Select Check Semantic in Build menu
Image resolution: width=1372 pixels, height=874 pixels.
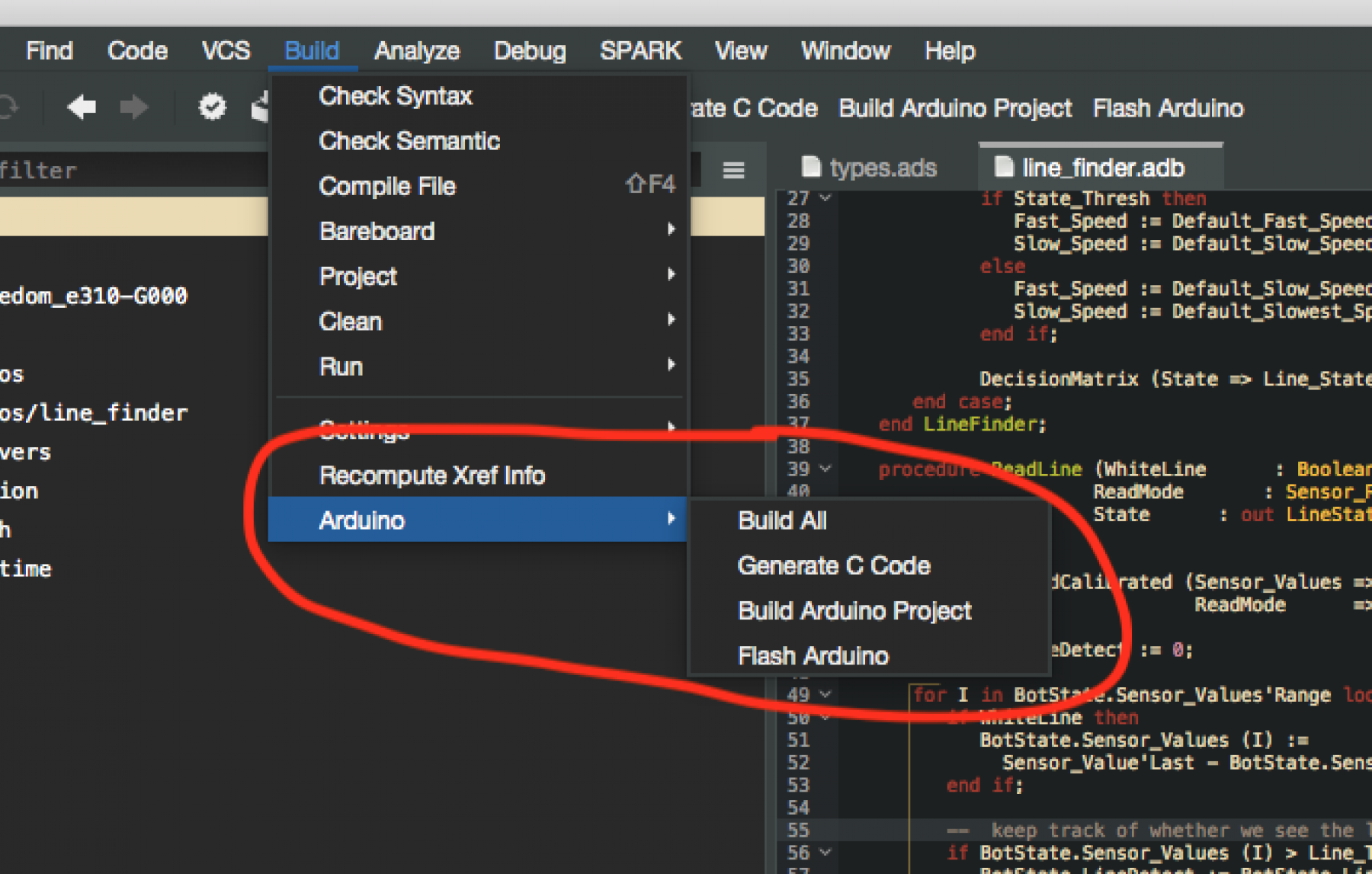pyautogui.click(x=479, y=141)
